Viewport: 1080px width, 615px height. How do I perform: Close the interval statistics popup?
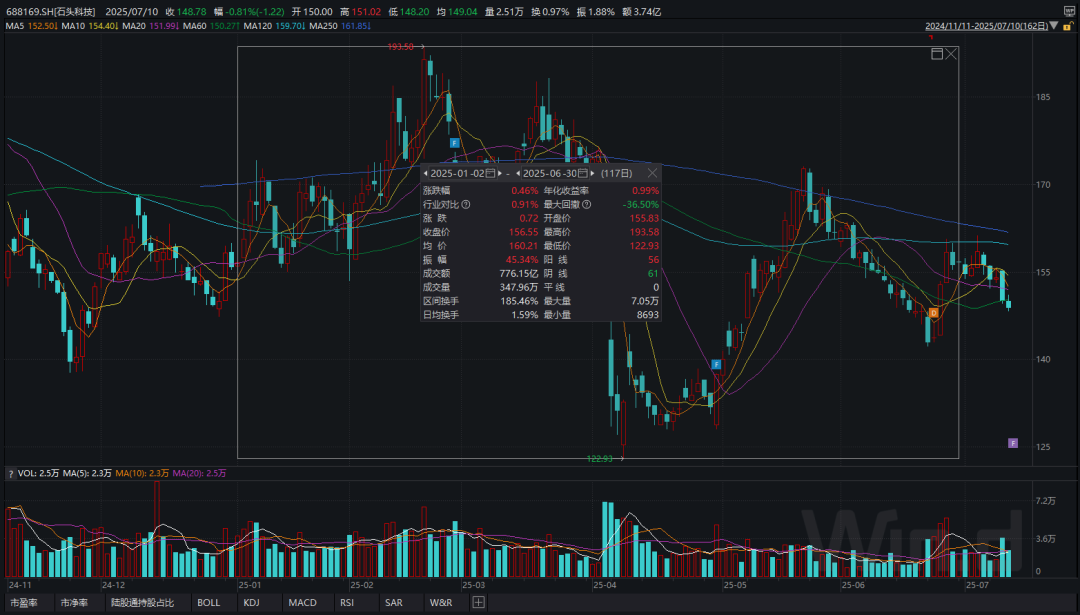pos(652,173)
